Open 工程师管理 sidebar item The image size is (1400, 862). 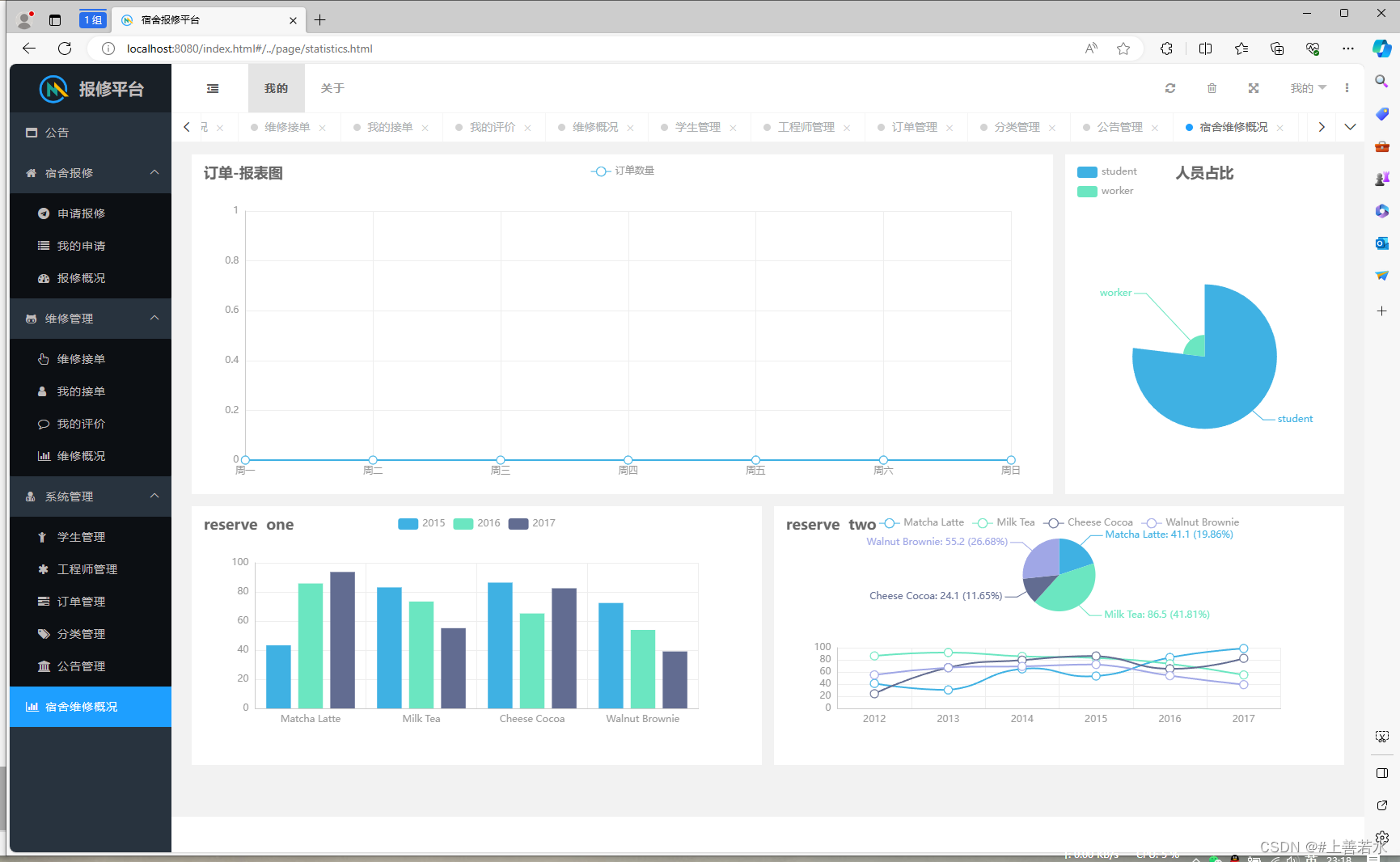coord(91,569)
